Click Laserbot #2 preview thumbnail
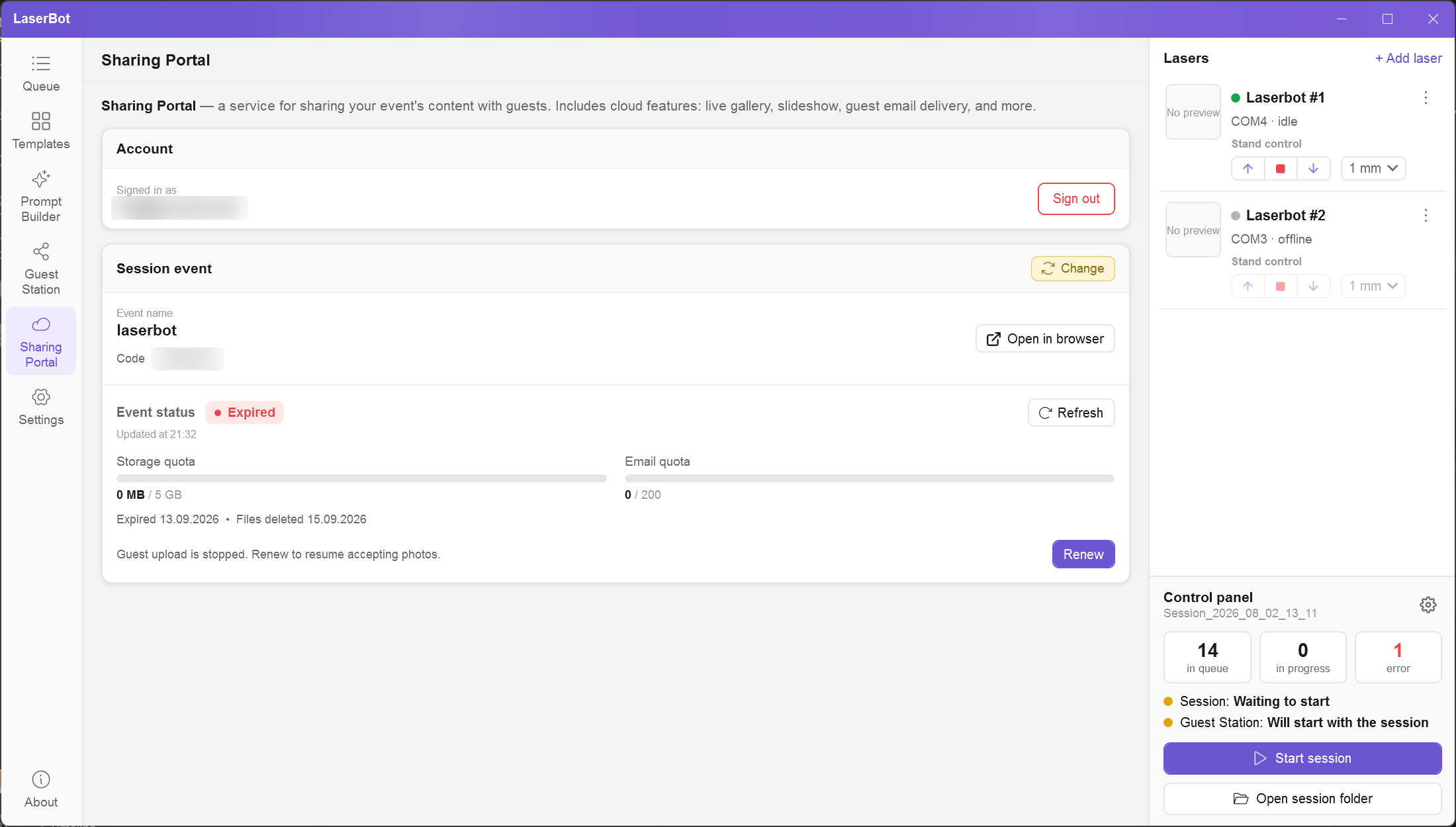The image size is (1456, 827). tap(1193, 230)
